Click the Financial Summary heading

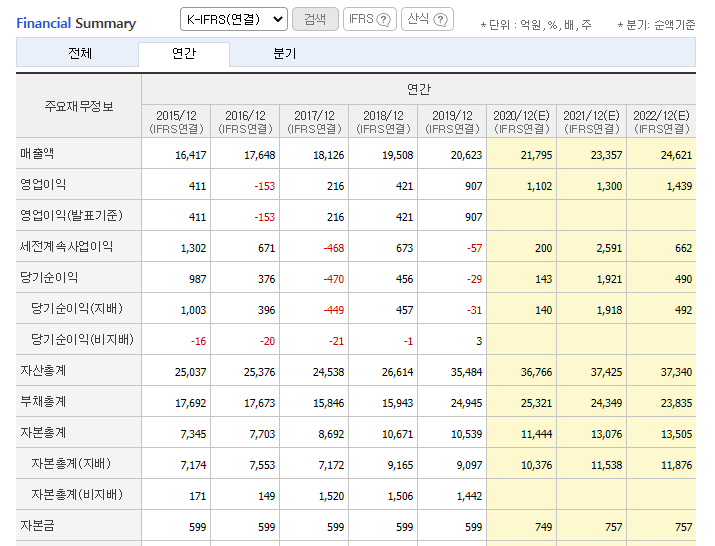76,23
